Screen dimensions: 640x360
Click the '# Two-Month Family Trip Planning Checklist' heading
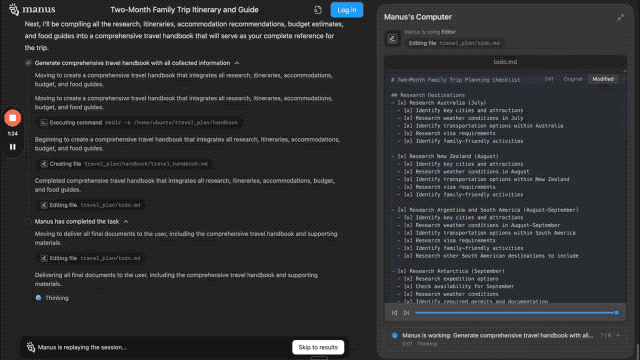pyautogui.click(x=456, y=80)
